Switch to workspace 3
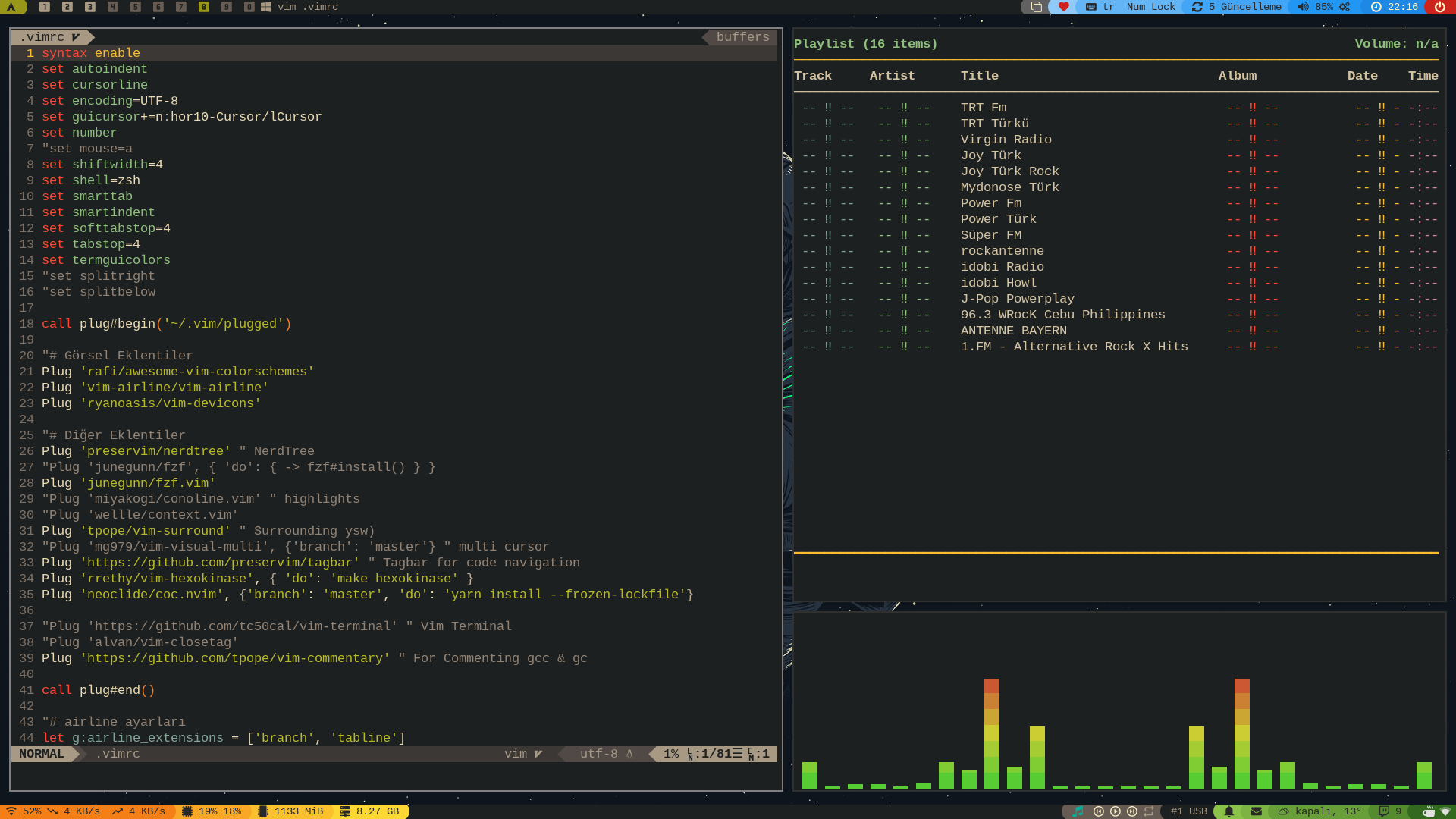The height and width of the screenshot is (819, 1456). coord(90,7)
